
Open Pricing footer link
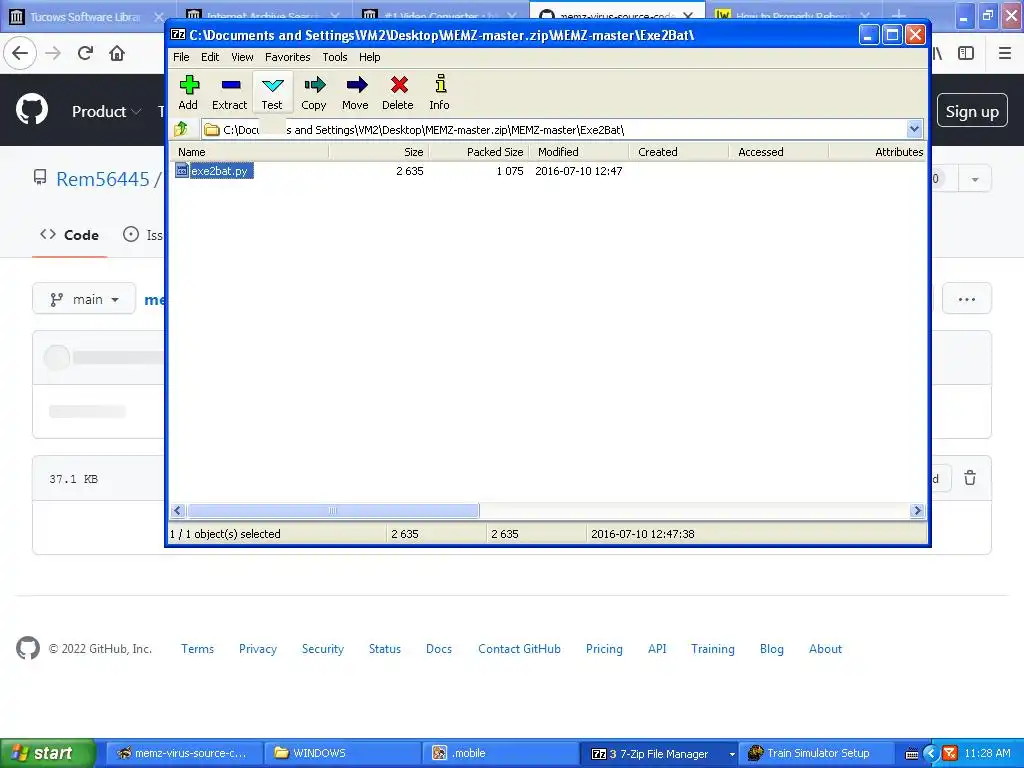[x=604, y=649]
